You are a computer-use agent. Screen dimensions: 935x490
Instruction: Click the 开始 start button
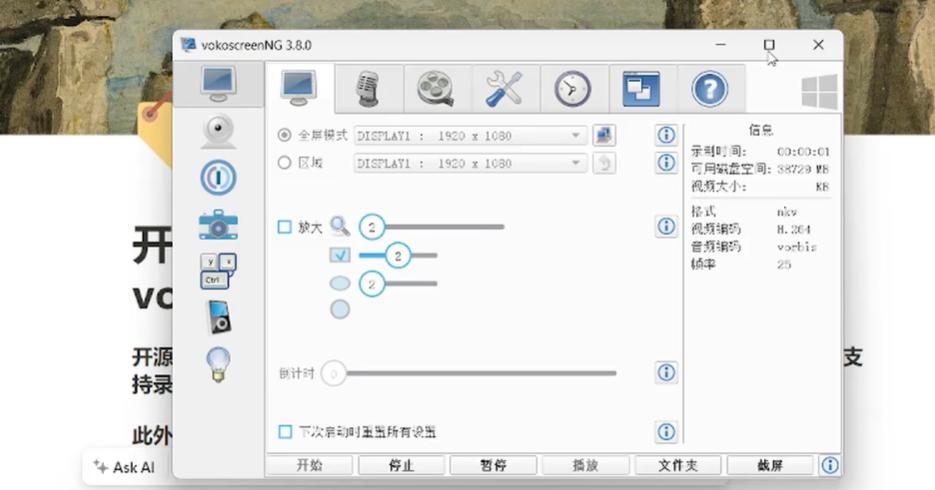click(x=309, y=465)
